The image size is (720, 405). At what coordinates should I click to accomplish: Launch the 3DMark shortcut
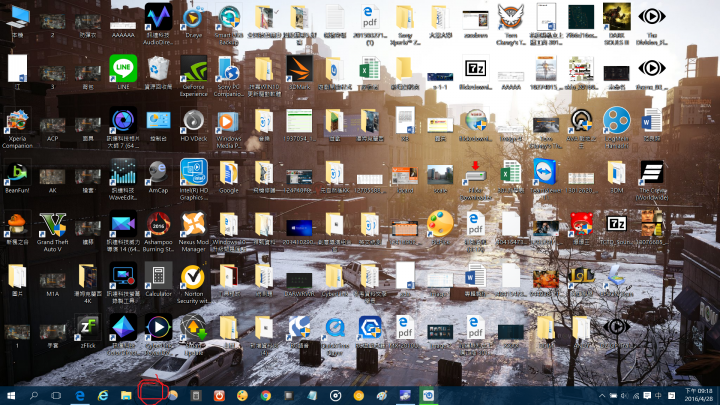299,72
